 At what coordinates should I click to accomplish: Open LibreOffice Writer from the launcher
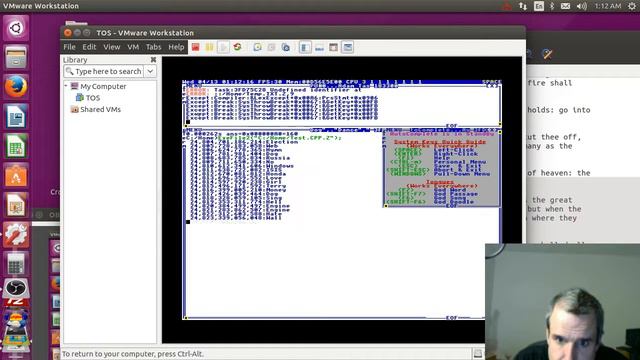[16, 117]
